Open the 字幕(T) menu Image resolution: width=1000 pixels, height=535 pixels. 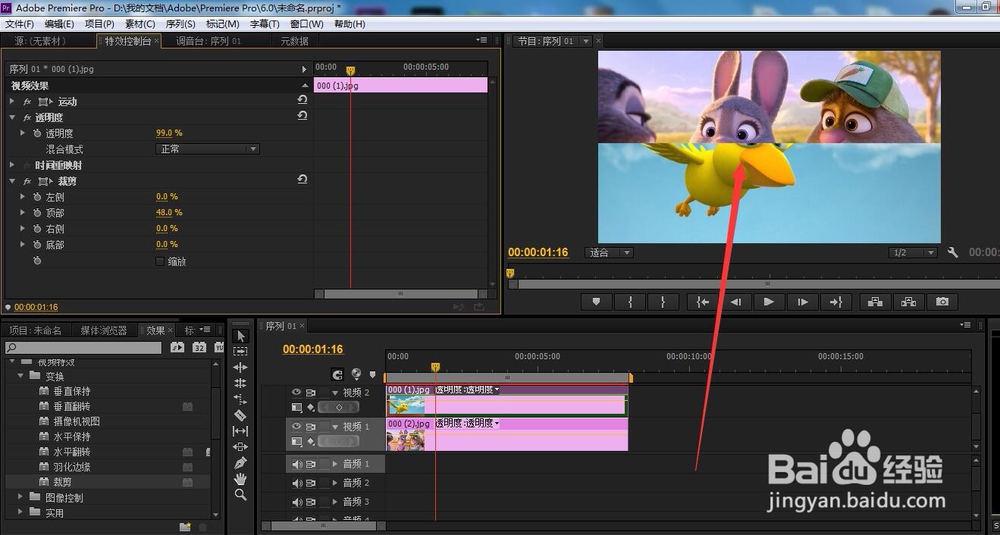[x=264, y=24]
